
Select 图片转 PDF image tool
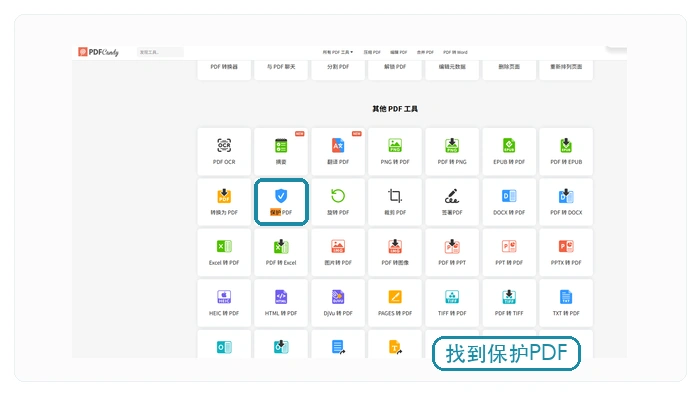click(x=338, y=252)
